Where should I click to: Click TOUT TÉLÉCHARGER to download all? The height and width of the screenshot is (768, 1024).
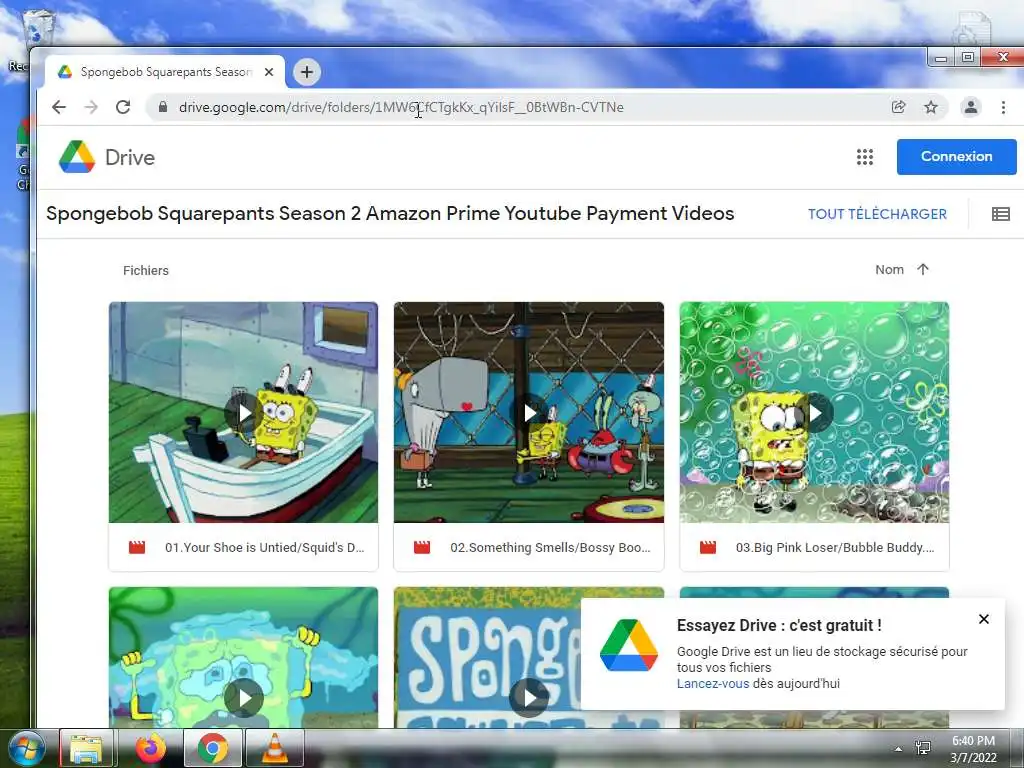[x=877, y=214]
